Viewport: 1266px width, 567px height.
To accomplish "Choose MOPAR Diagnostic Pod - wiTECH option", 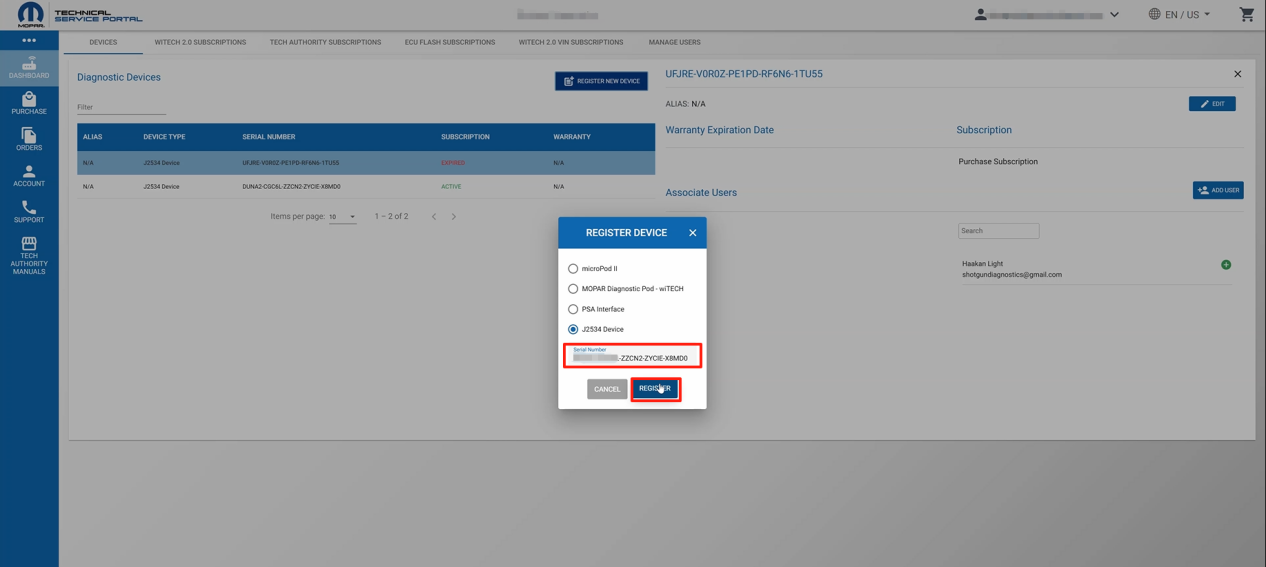I will 573,289.
